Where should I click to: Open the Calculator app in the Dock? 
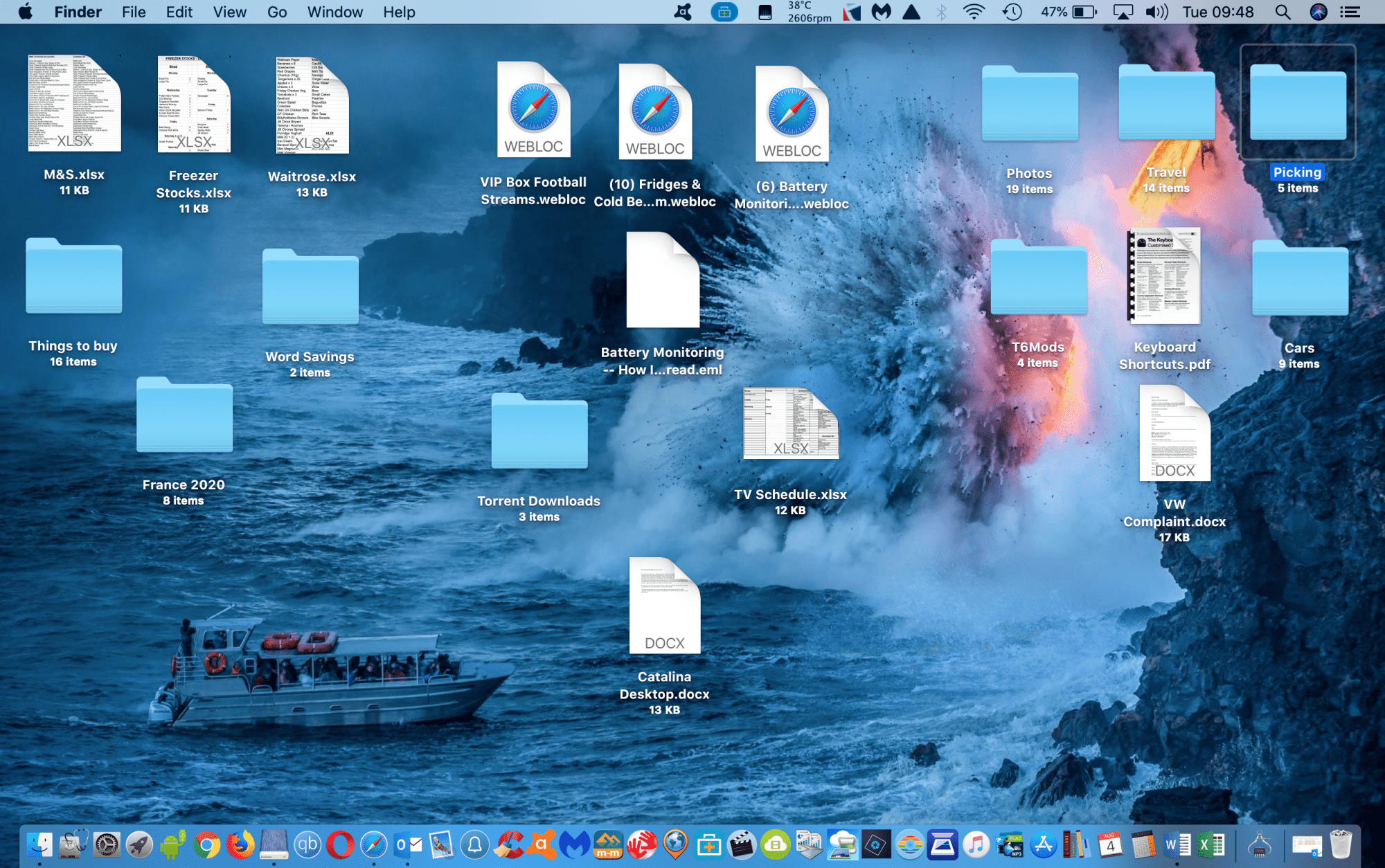(x=1143, y=846)
